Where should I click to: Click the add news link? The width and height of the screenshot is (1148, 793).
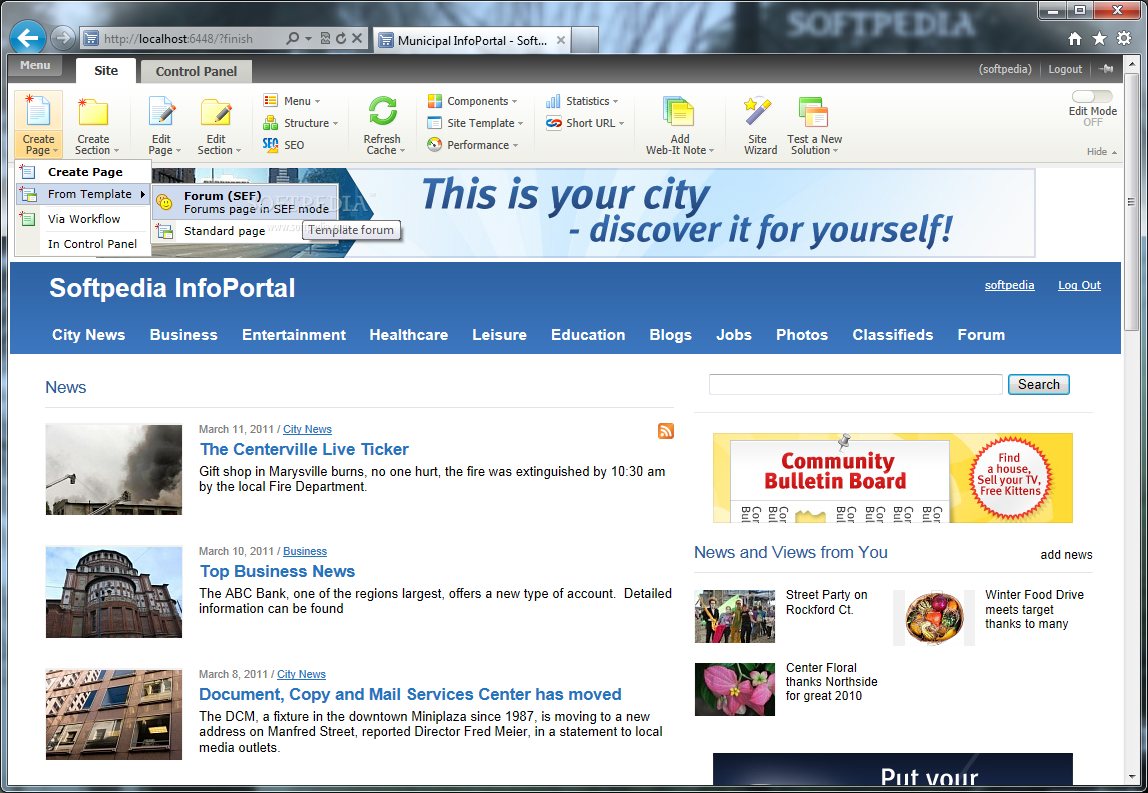point(1066,554)
